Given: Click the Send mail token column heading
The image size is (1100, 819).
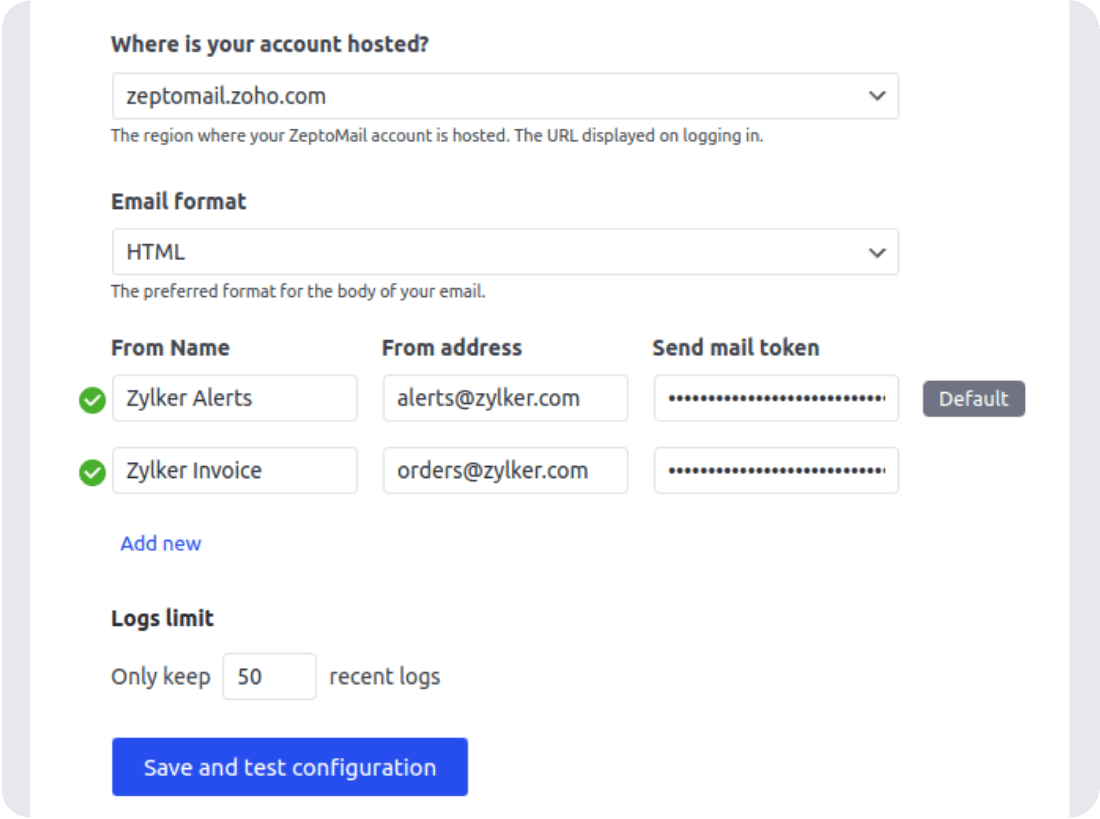Looking at the screenshot, I should [736, 348].
